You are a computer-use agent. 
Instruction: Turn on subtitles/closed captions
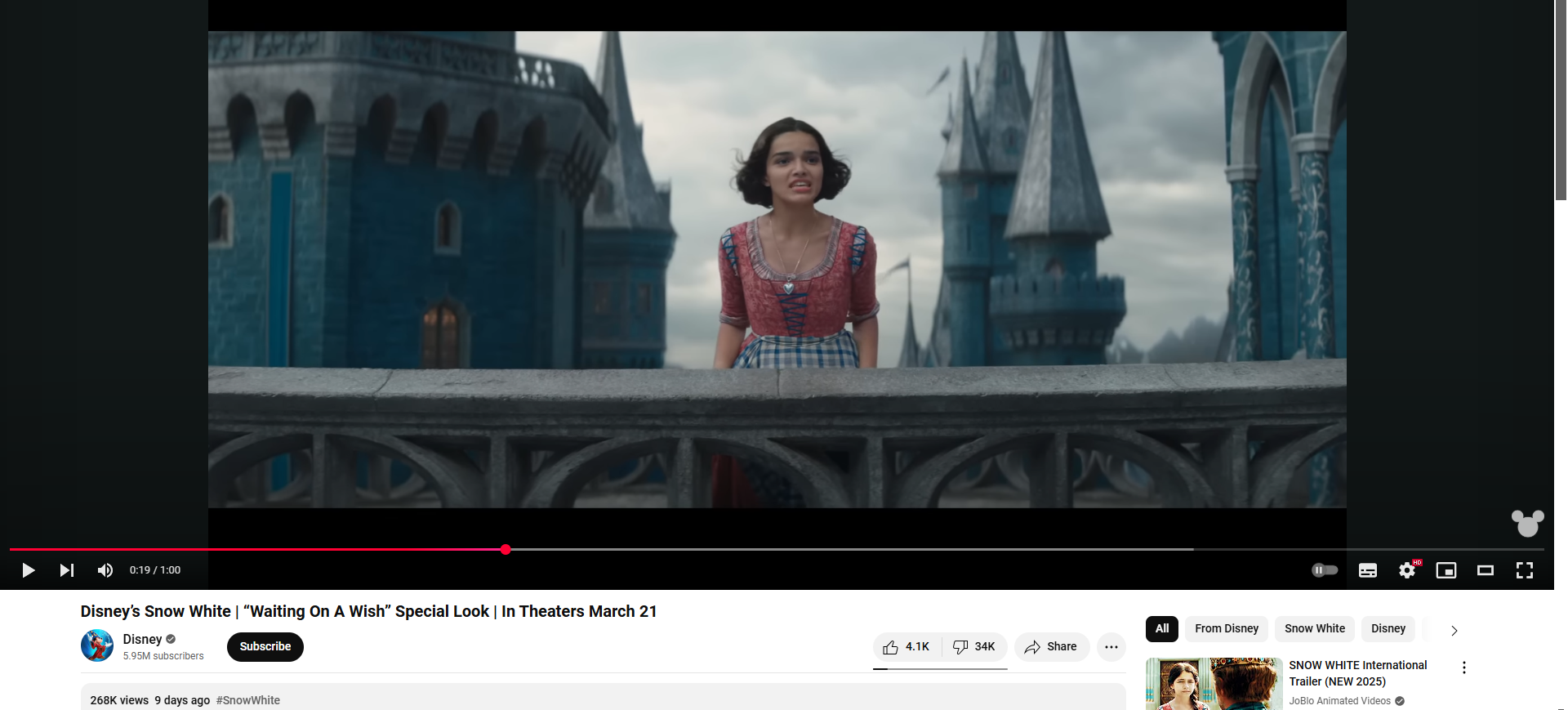tap(1367, 570)
